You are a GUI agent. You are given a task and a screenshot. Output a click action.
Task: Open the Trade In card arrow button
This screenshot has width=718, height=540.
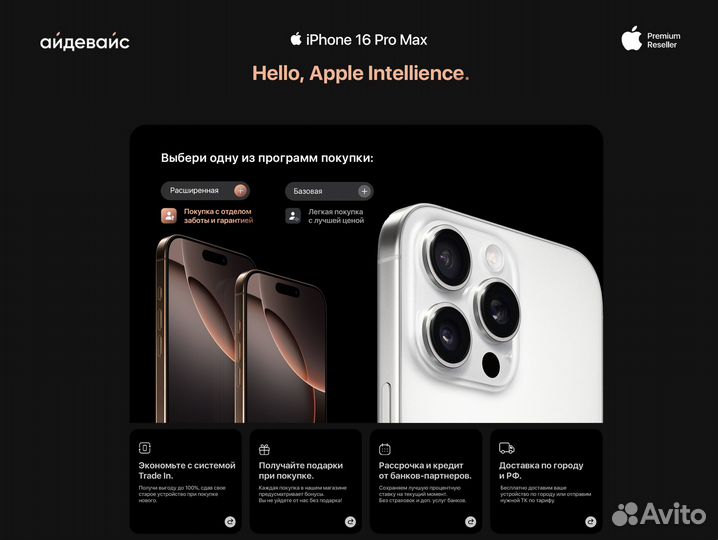(230, 521)
